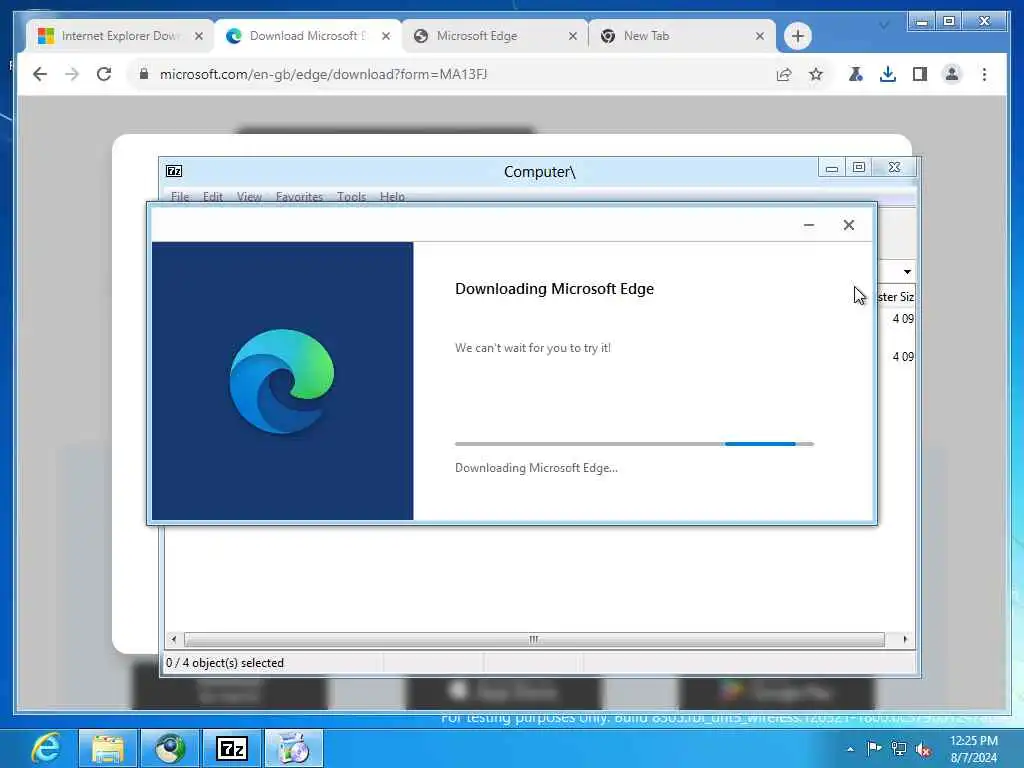
Task: Show hidden tray icons arrow
Action: tap(850, 749)
